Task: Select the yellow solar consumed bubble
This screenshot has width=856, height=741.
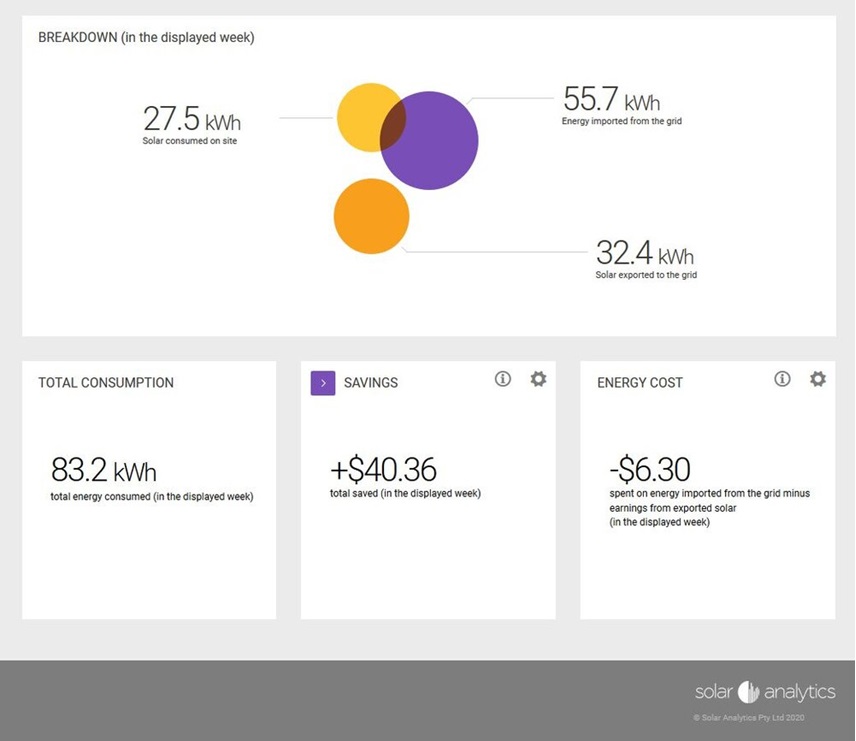Action: point(358,112)
